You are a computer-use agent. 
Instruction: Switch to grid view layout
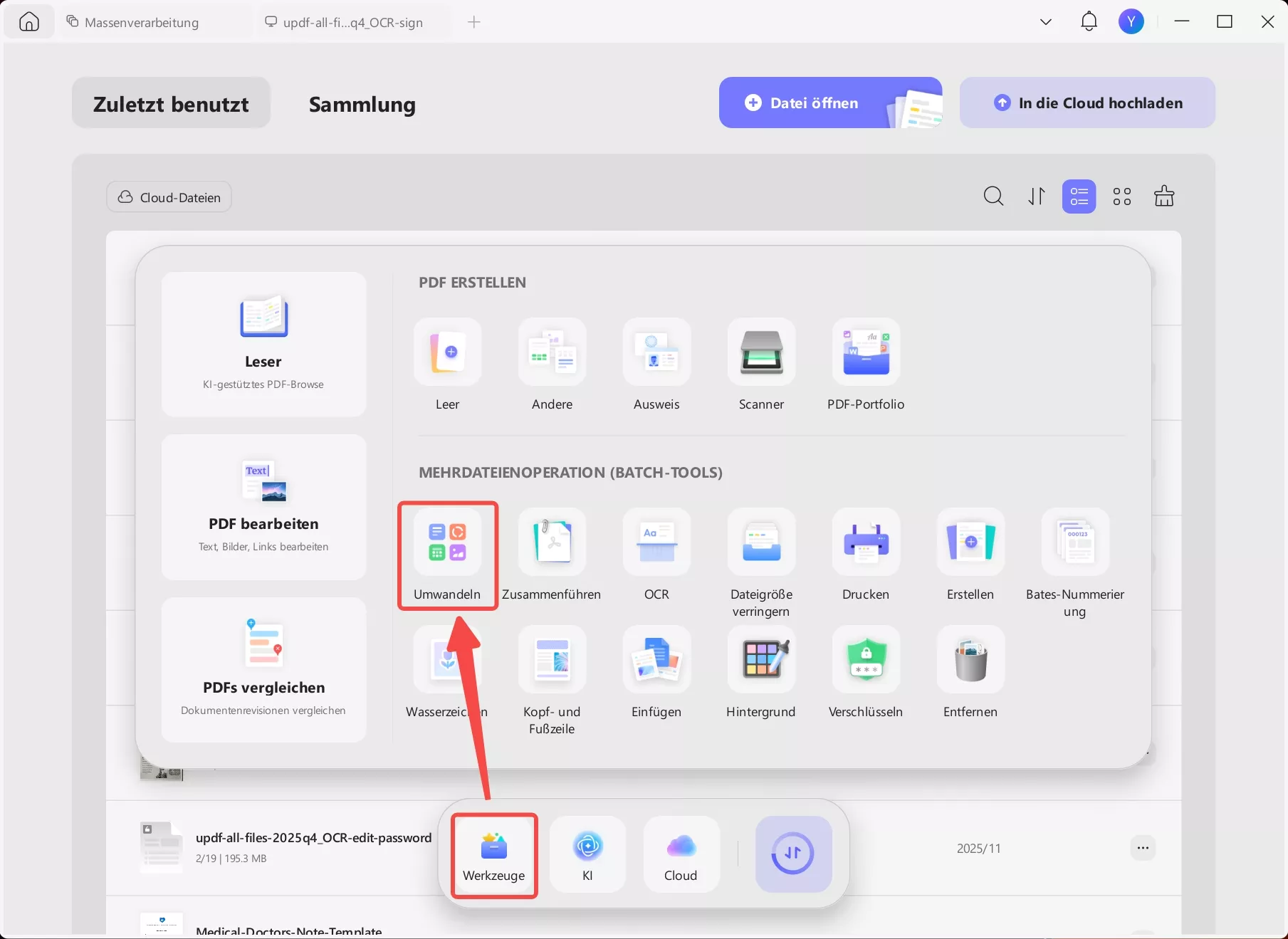click(1121, 196)
